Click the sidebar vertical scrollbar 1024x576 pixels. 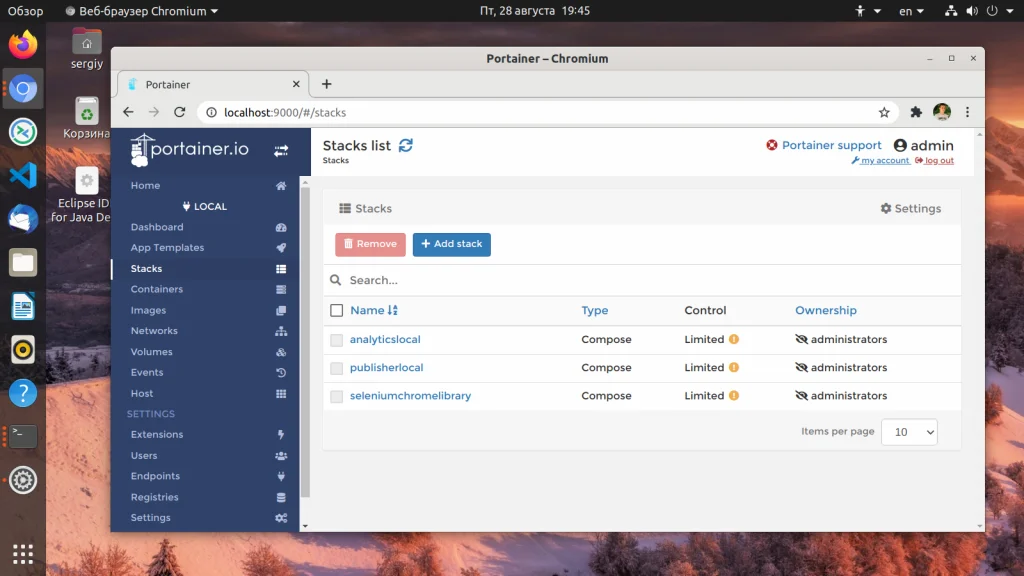pos(305,340)
